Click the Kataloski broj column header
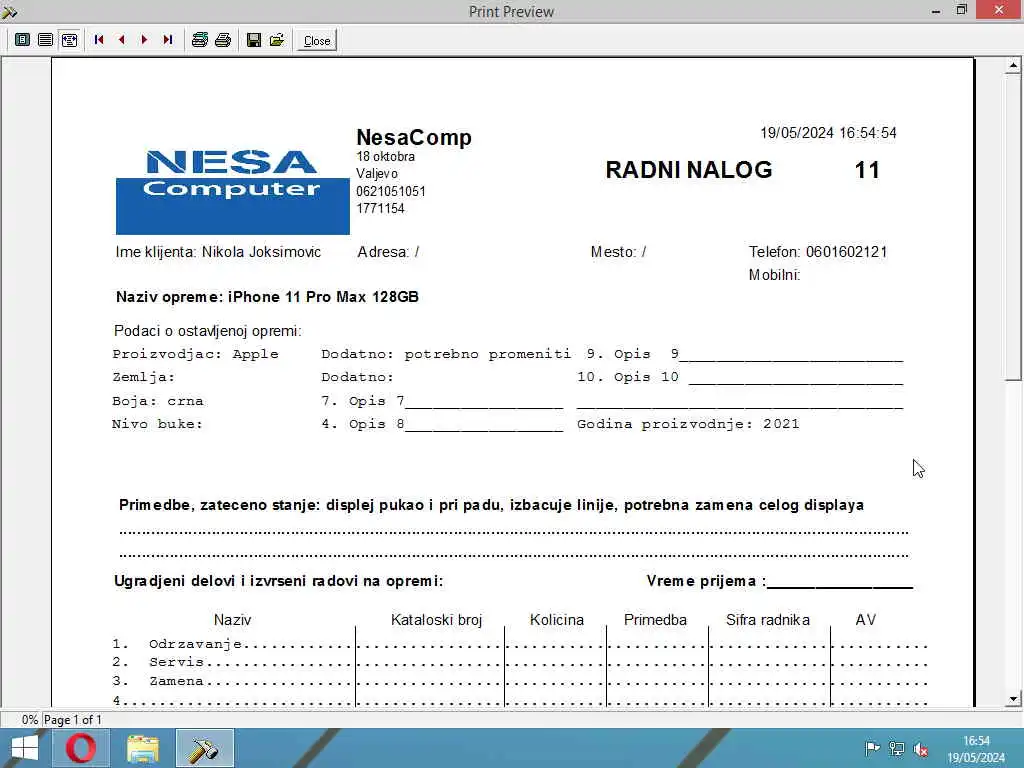The width and height of the screenshot is (1024, 768). pyautogui.click(x=436, y=620)
